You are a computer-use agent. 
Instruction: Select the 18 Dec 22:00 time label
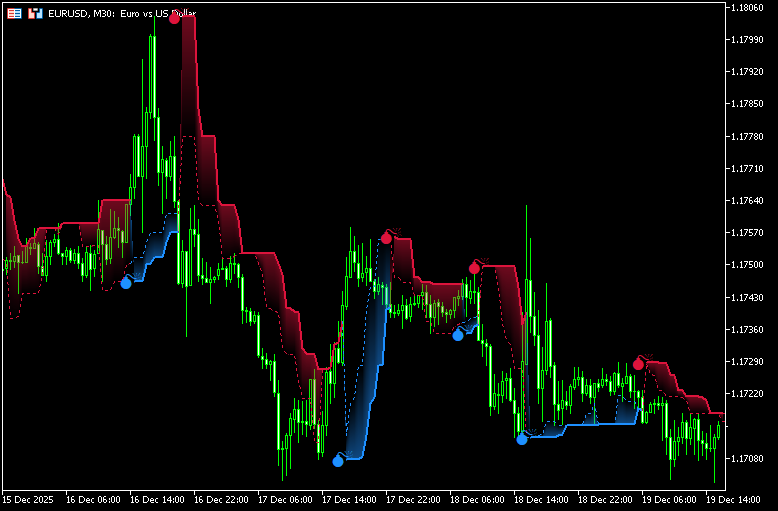[604, 498]
